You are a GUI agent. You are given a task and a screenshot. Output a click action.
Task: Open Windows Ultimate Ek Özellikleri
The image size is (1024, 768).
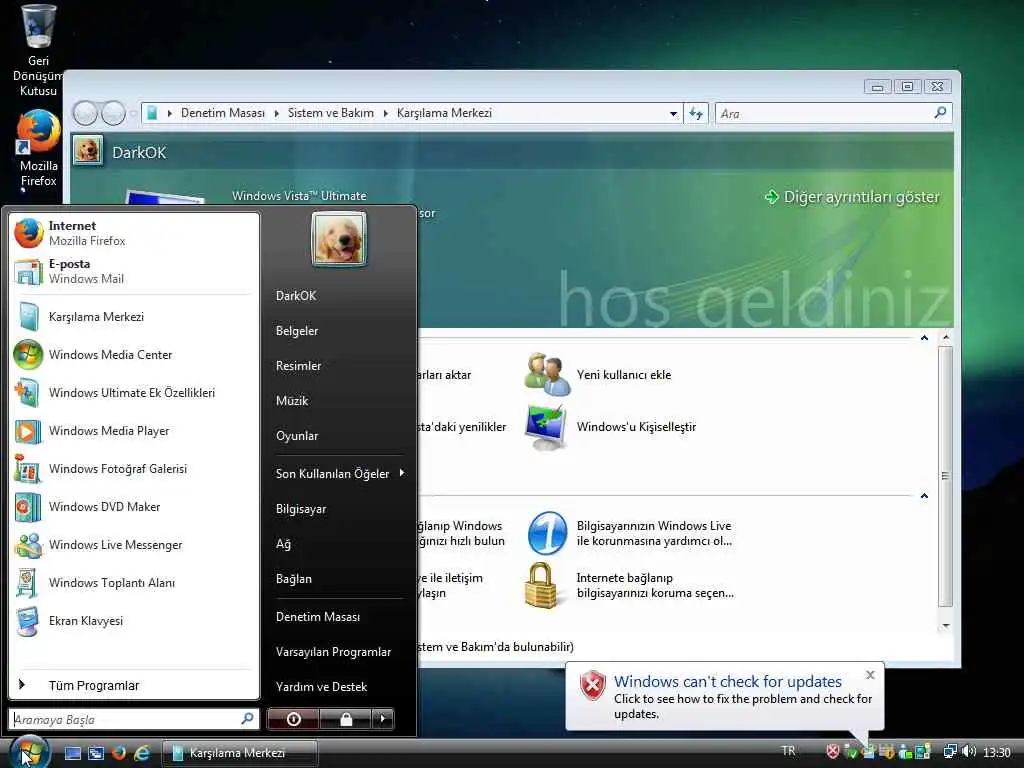click(x=134, y=392)
